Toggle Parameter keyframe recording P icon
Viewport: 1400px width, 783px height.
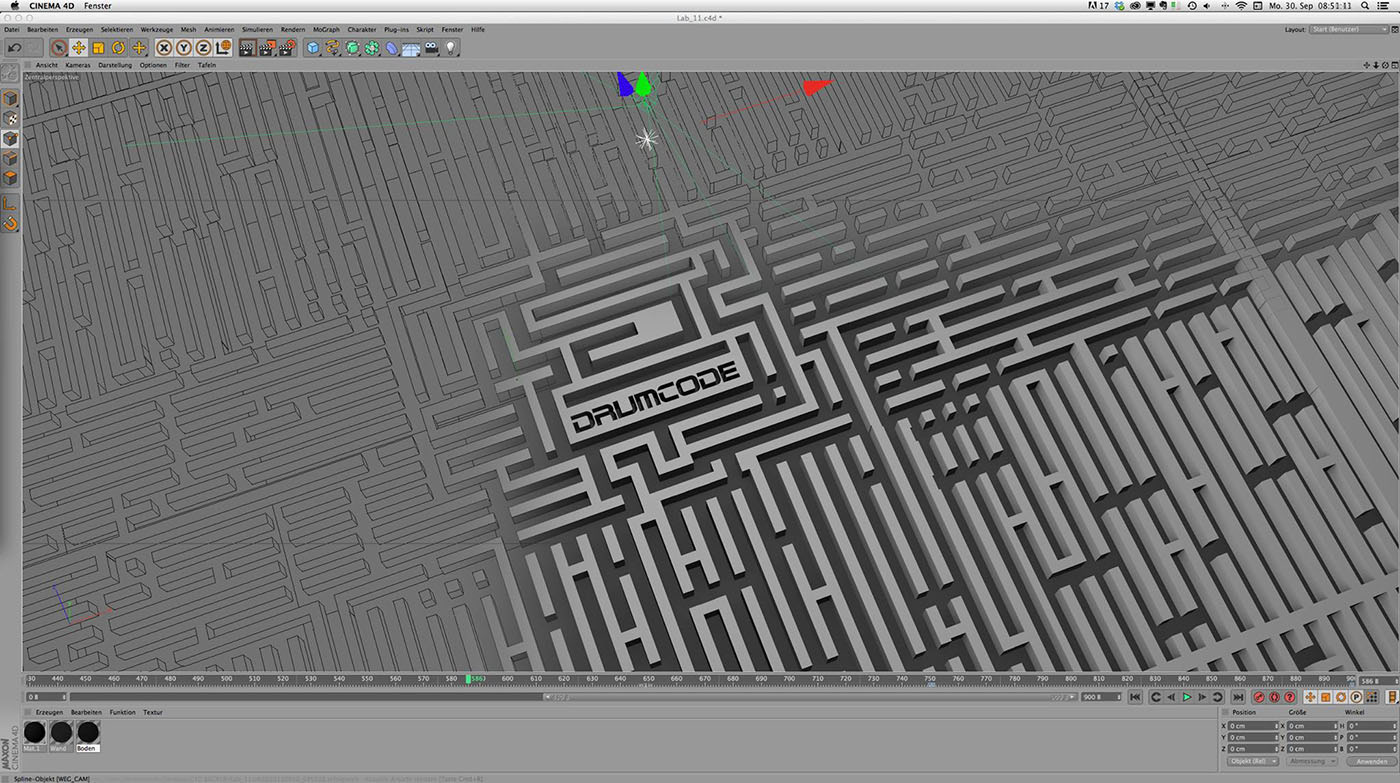[1357, 697]
